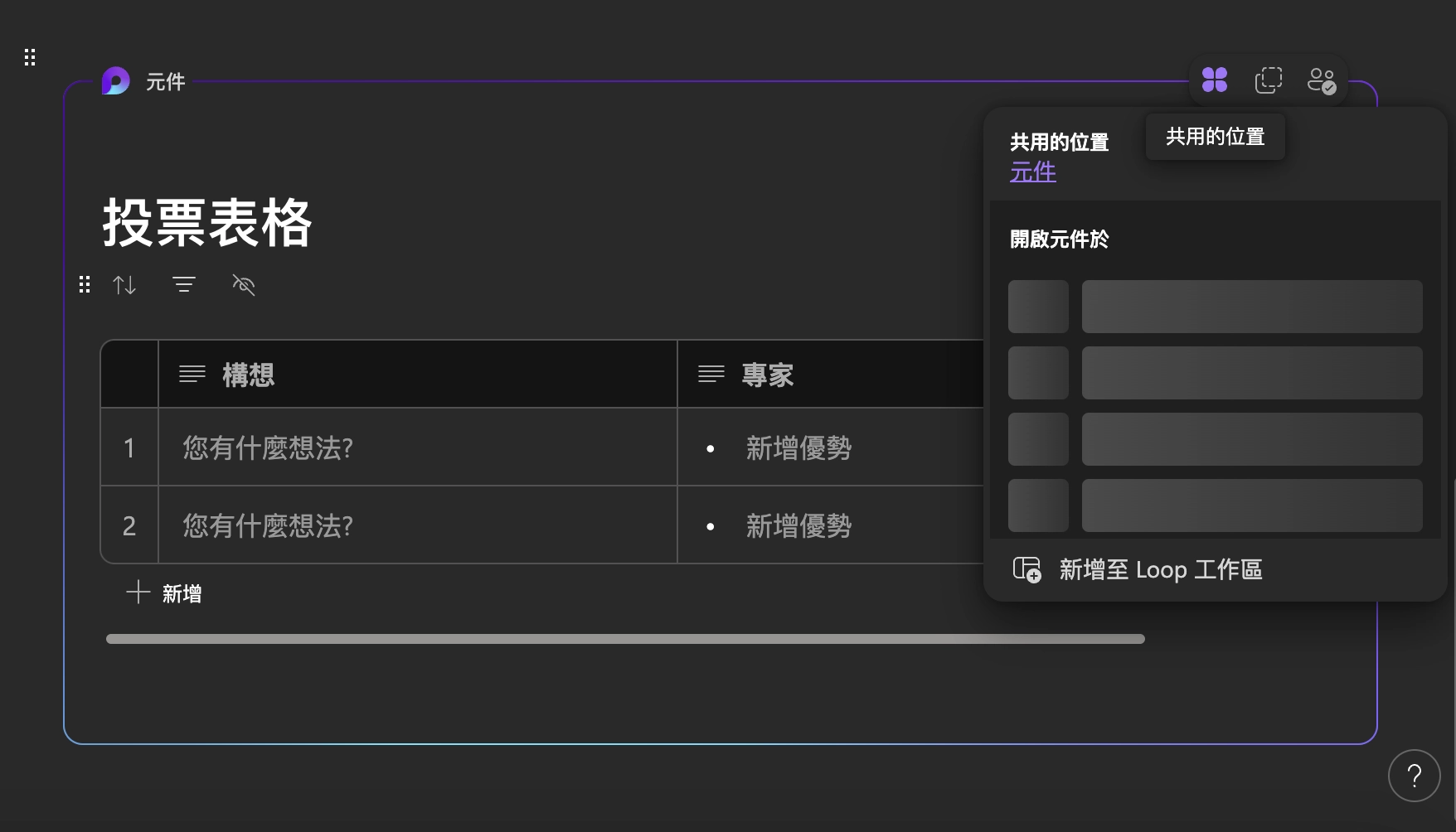Click 您有什麼想法? cell in row 1

(x=418, y=447)
